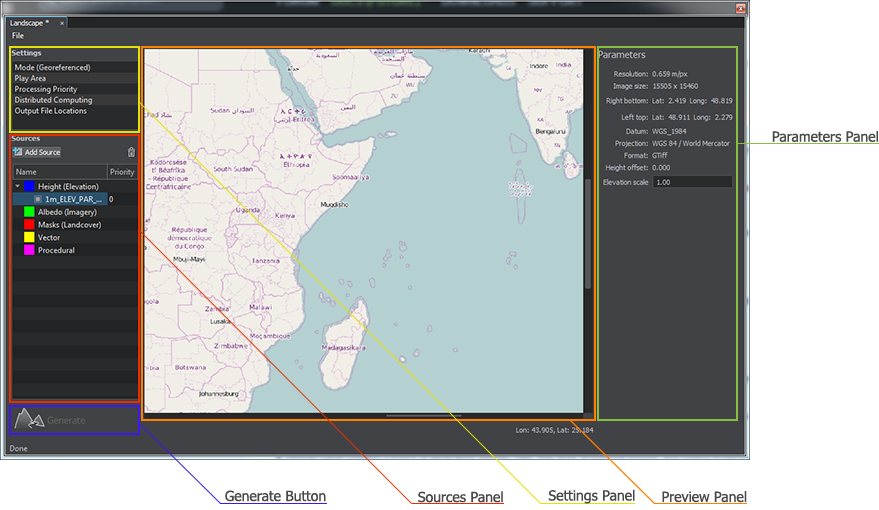Click the file icon beside 1m_ELEV_PAR
879x510 pixels.
click(38, 199)
